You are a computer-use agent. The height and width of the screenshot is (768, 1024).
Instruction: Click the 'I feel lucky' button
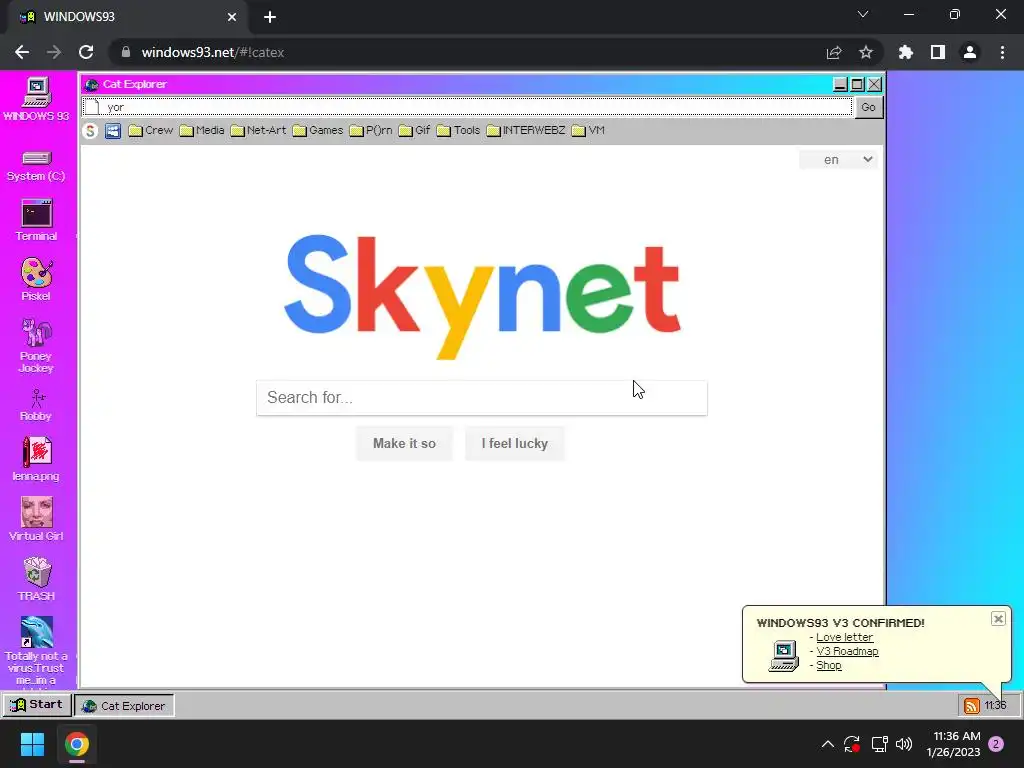tap(515, 443)
